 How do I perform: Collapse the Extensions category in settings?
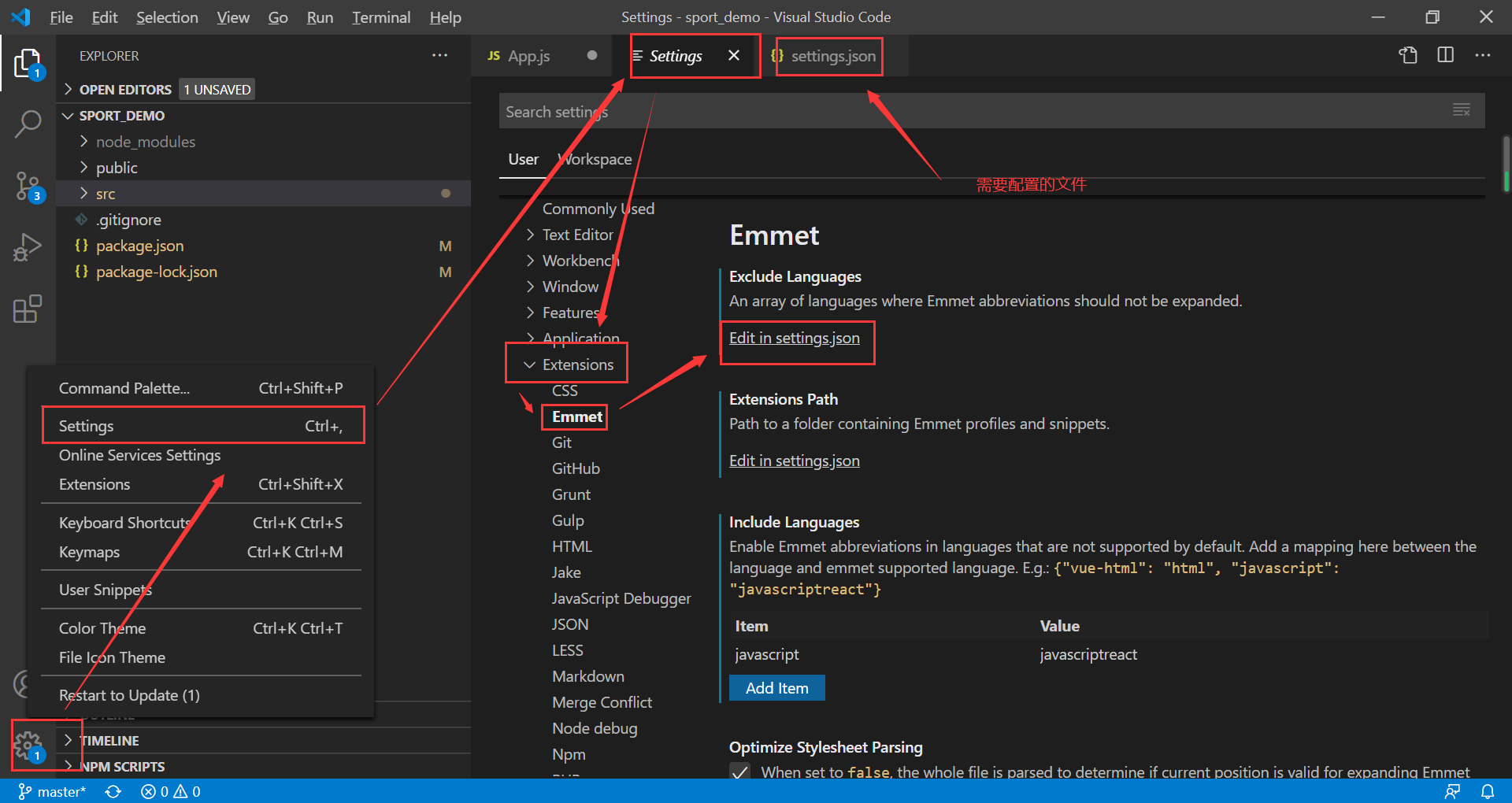point(529,364)
